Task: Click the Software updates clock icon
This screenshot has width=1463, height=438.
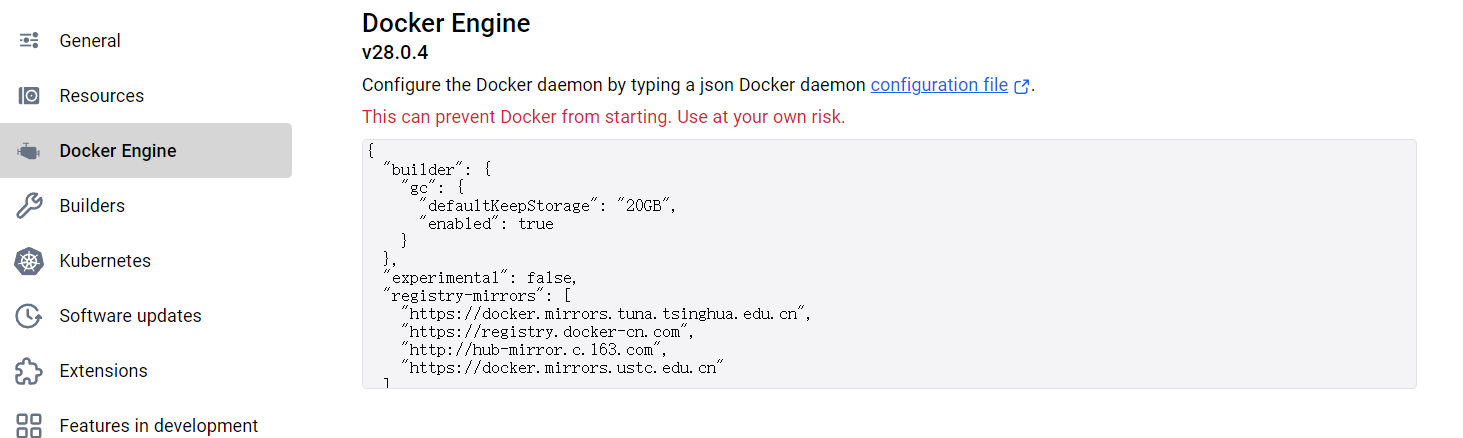Action: coord(29,316)
